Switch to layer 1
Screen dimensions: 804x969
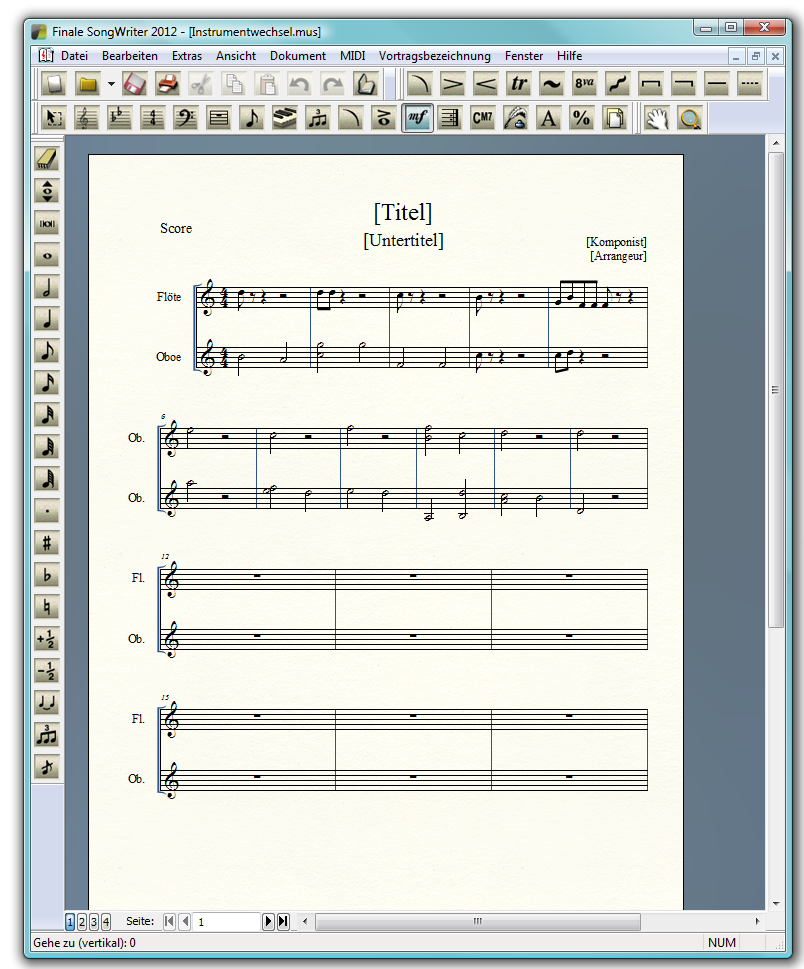70,922
